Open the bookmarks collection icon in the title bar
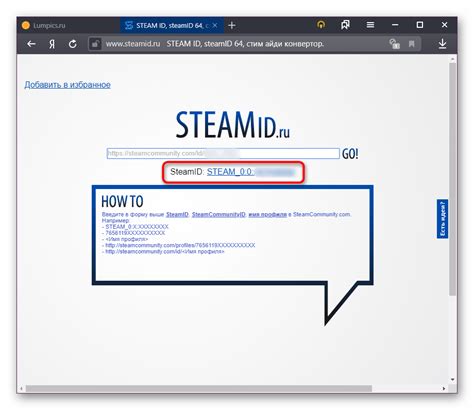Viewport: 474px width, 410px height. [x=345, y=25]
